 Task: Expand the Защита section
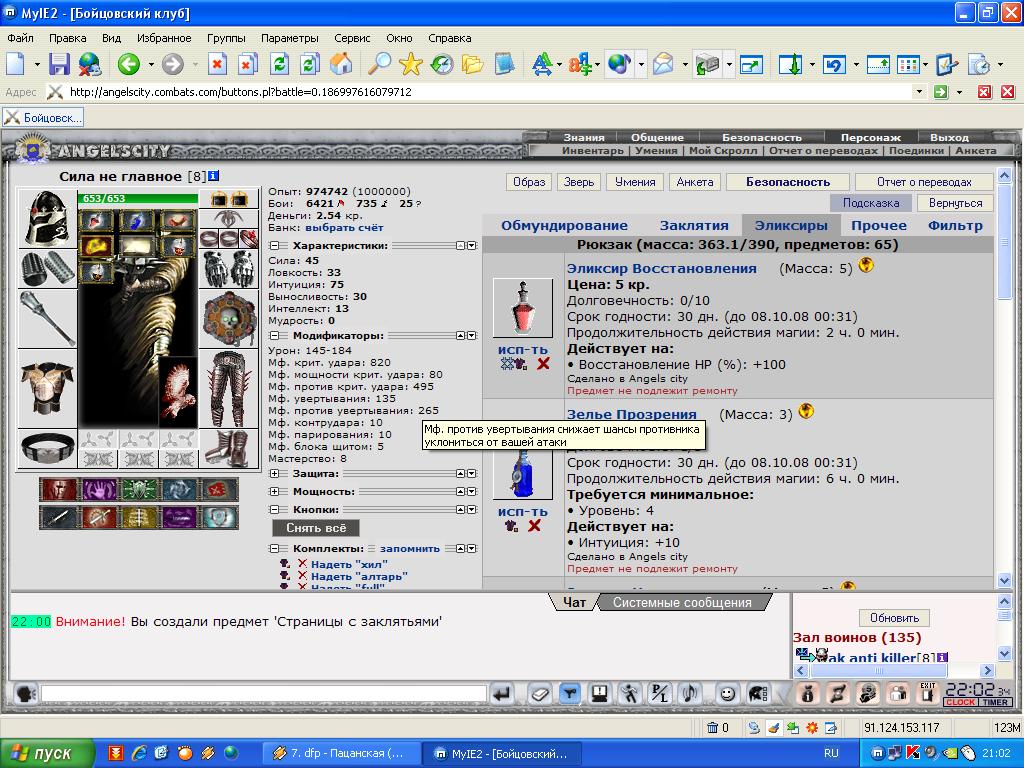pos(274,473)
